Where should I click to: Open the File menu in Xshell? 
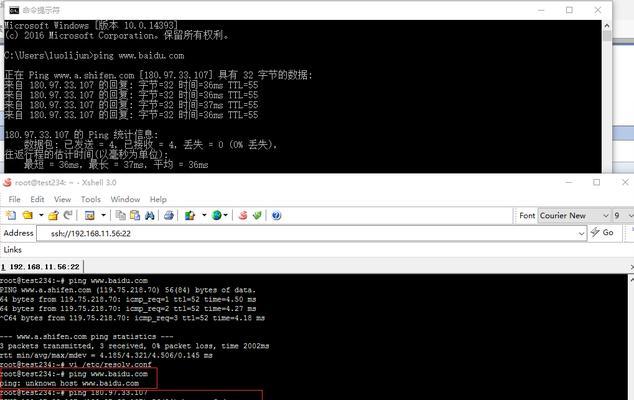15,199
